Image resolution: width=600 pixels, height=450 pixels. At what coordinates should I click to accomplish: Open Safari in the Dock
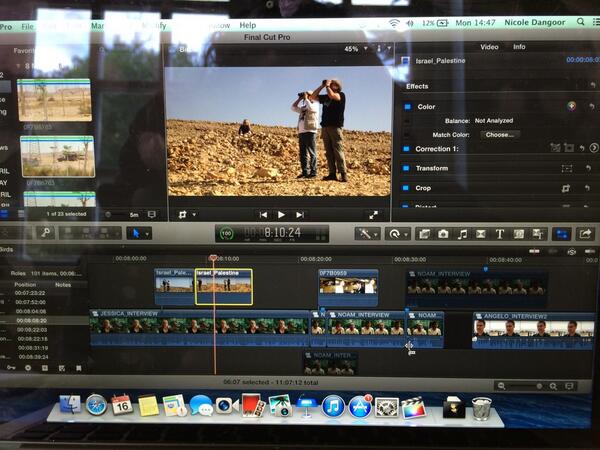click(96, 405)
